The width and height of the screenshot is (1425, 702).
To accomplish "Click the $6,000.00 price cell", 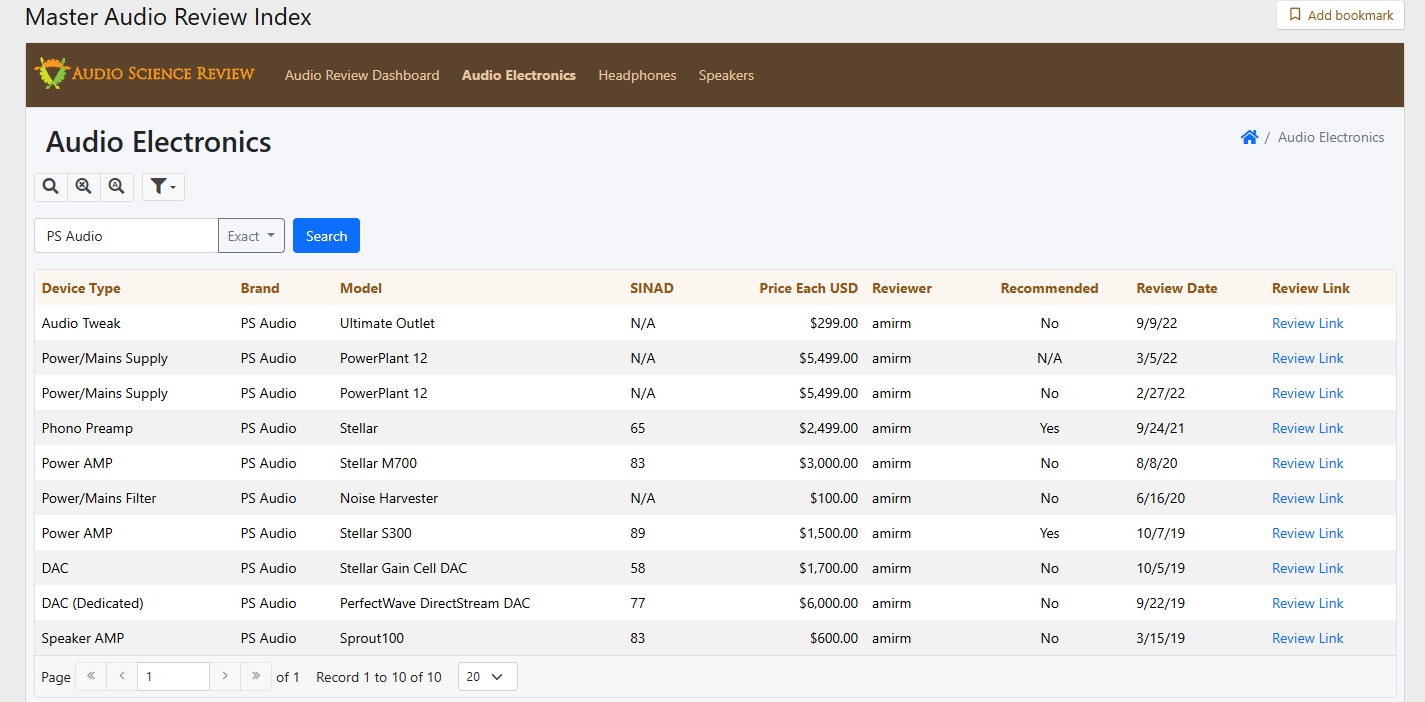I will 828,603.
